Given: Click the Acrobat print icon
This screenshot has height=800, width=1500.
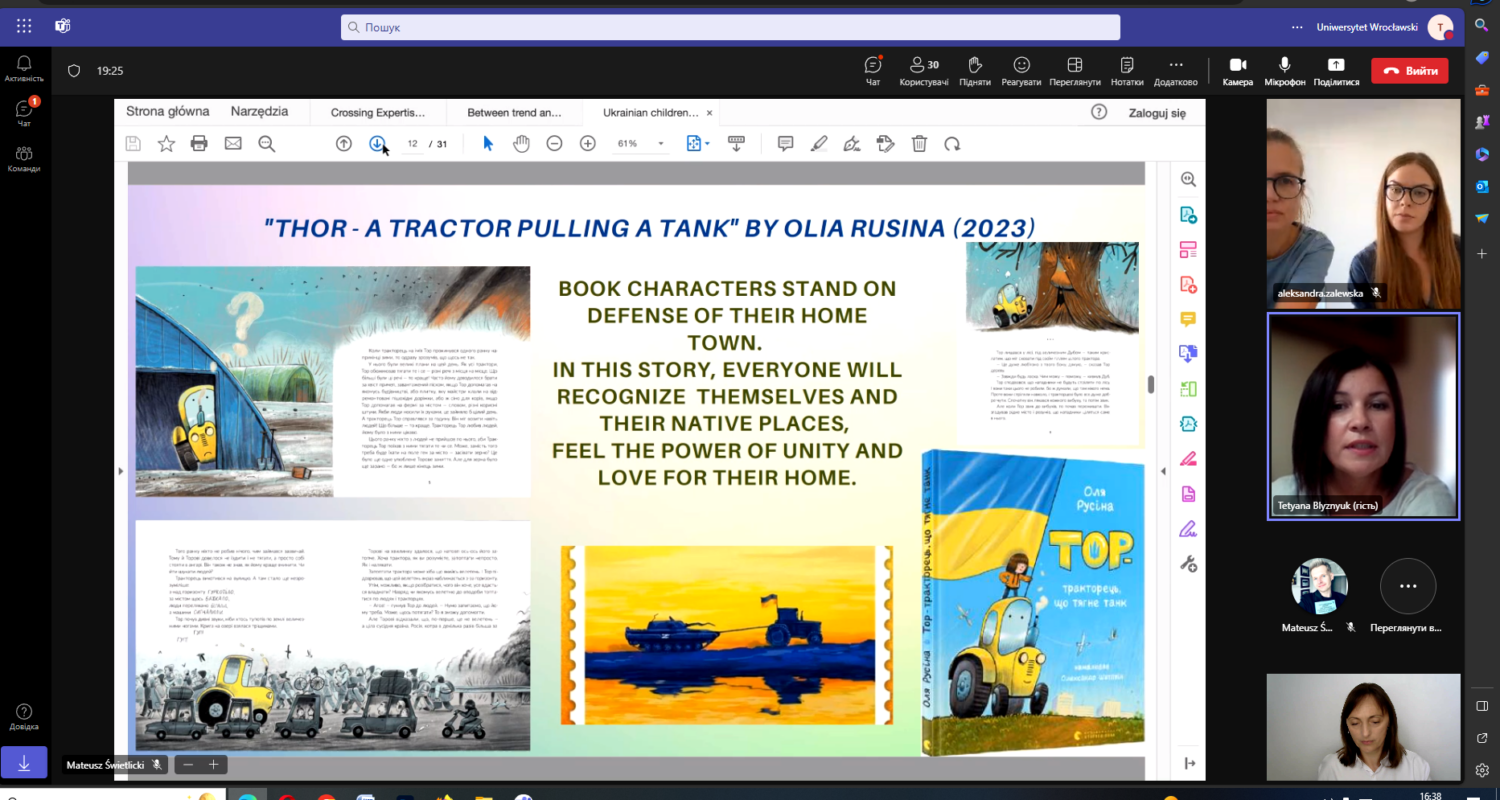Looking at the screenshot, I should coord(199,143).
